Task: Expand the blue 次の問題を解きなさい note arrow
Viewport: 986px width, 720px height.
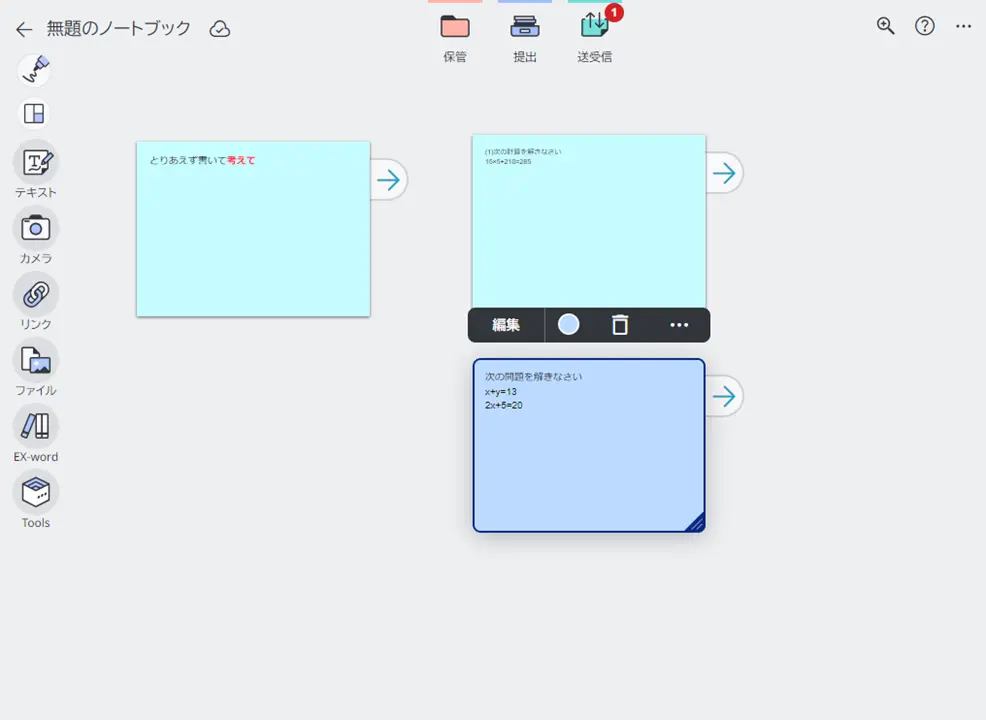Action: [x=724, y=395]
